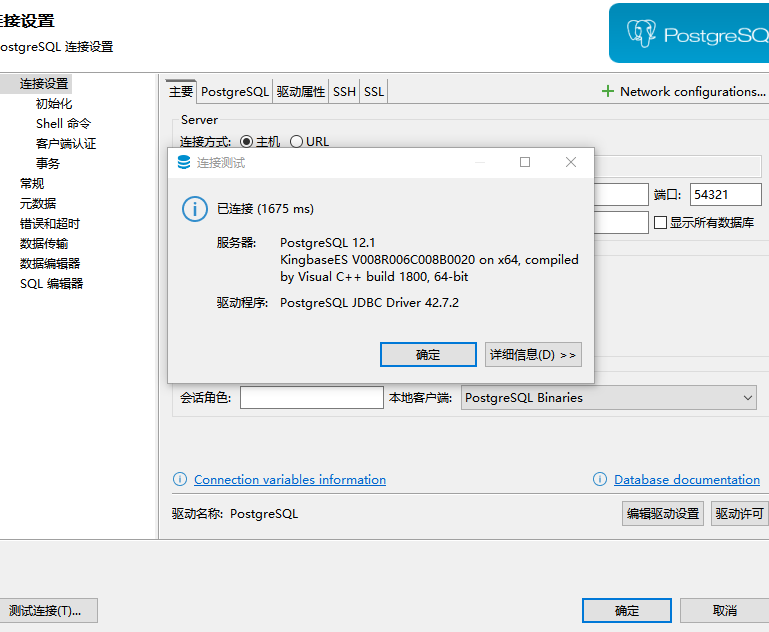This screenshot has height=632, width=769.
Task: Click the info icon beside Database documentation
Action: coord(600,480)
